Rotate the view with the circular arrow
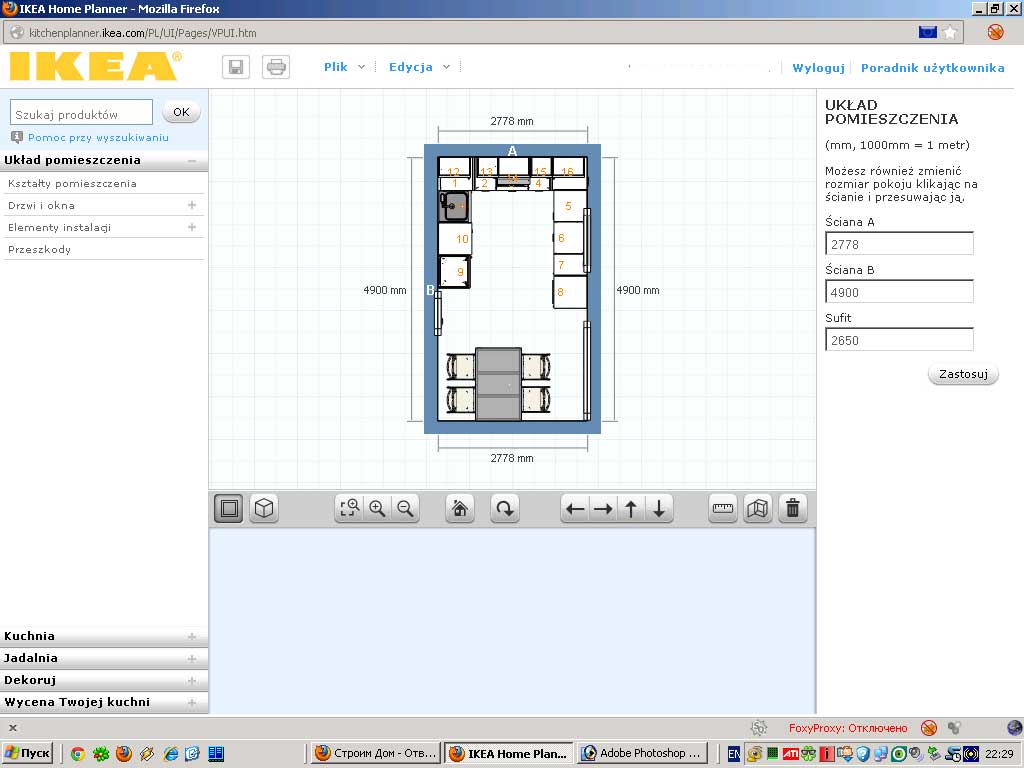 pos(505,508)
